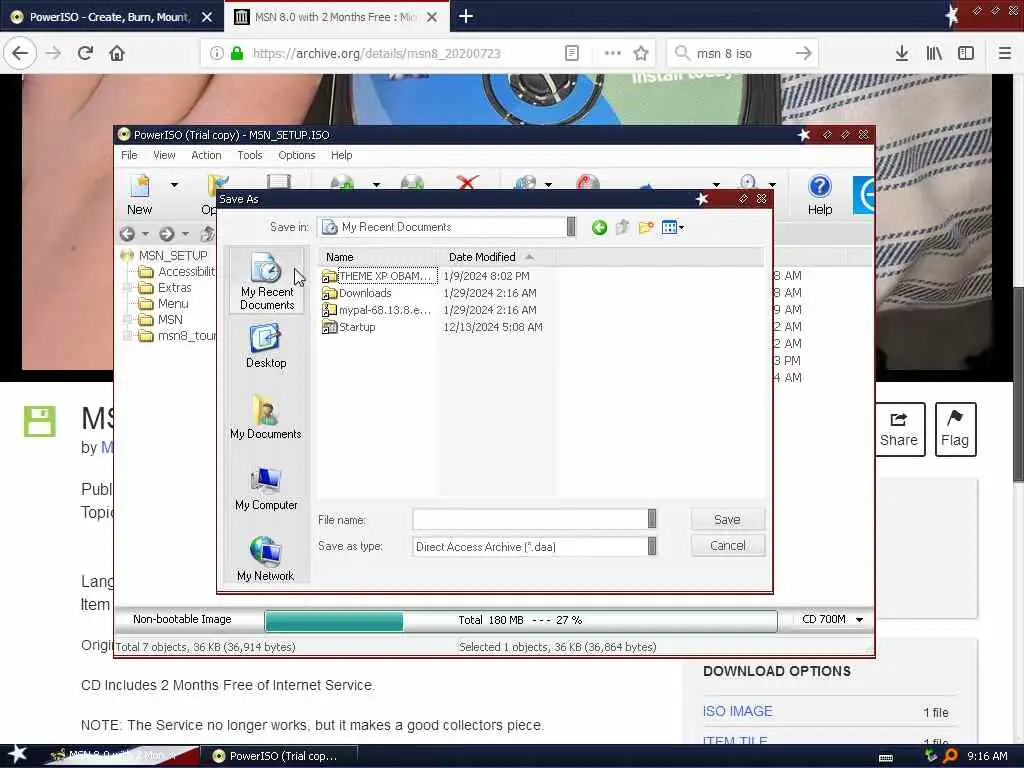Open the browser hamburger menu
This screenshot has width=1024, height=768.
pyautogui.click(x=1005, y=53)
